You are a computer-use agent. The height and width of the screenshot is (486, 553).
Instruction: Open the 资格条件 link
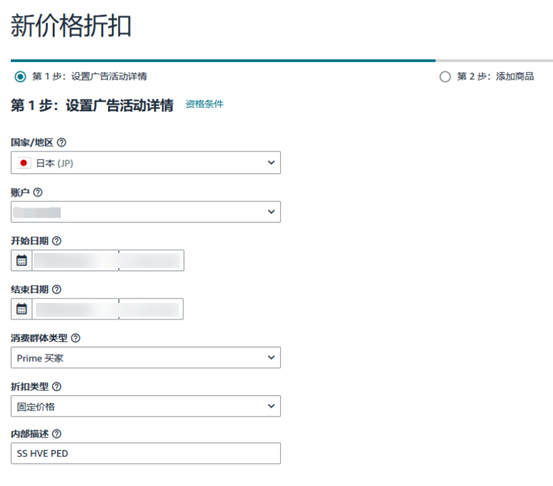click(x=205, y=104)
